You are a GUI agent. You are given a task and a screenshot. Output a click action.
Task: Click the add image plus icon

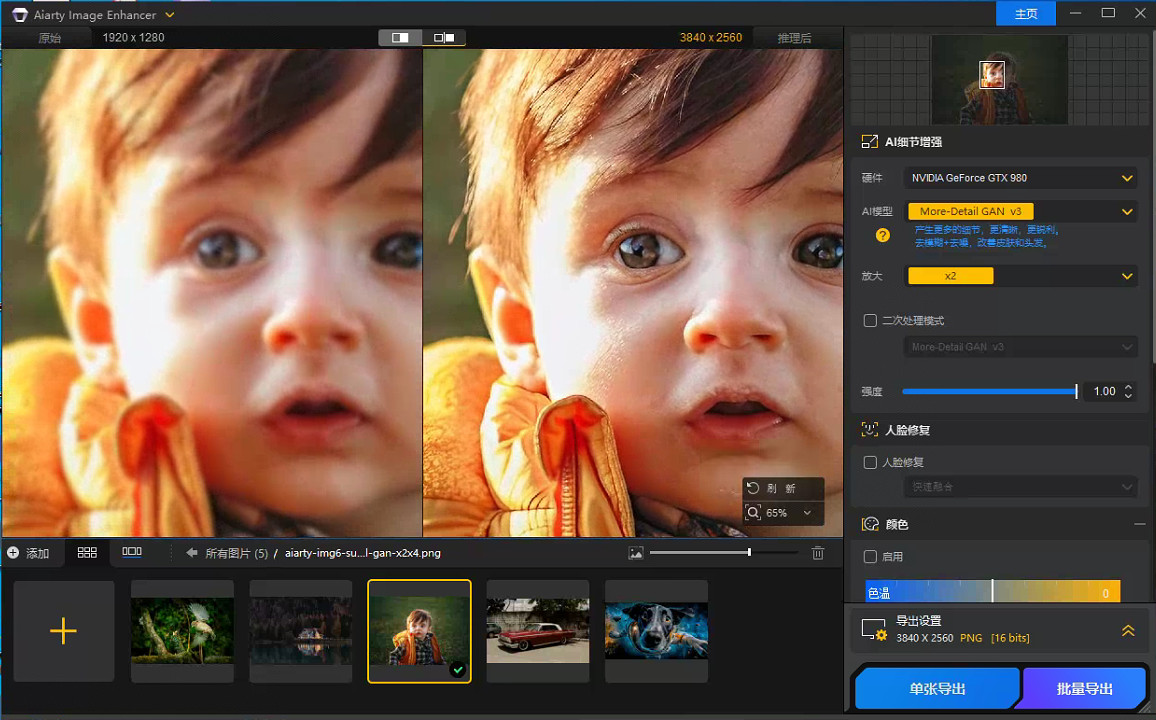(x=63, y=631)
